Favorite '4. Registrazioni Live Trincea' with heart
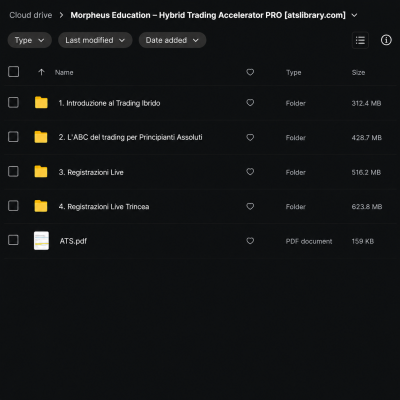The height and width of the screenshot is (400, 400). pyautogui.click(x=250, y=206)
